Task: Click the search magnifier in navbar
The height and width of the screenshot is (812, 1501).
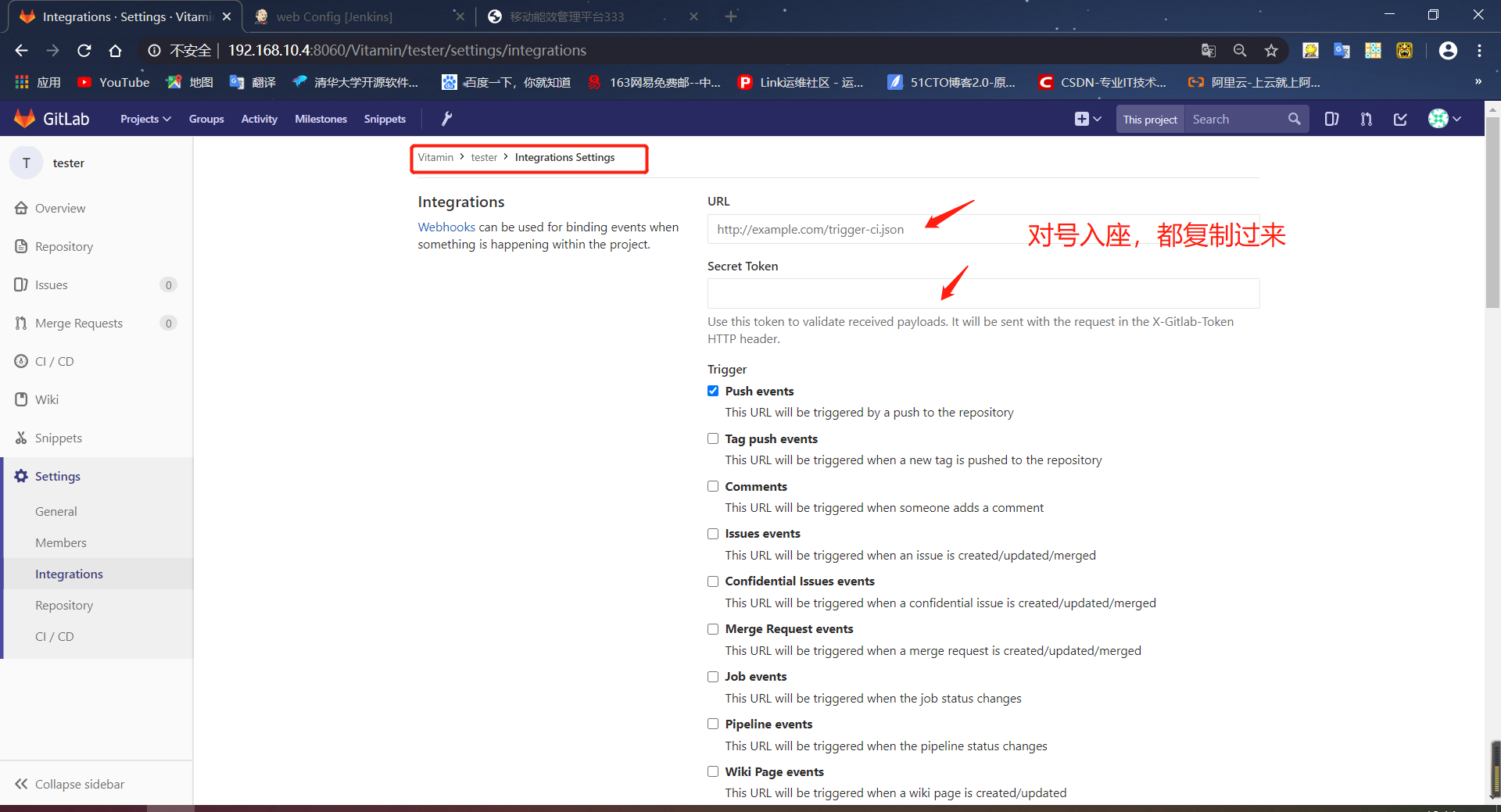Action: click(1294, 118)
